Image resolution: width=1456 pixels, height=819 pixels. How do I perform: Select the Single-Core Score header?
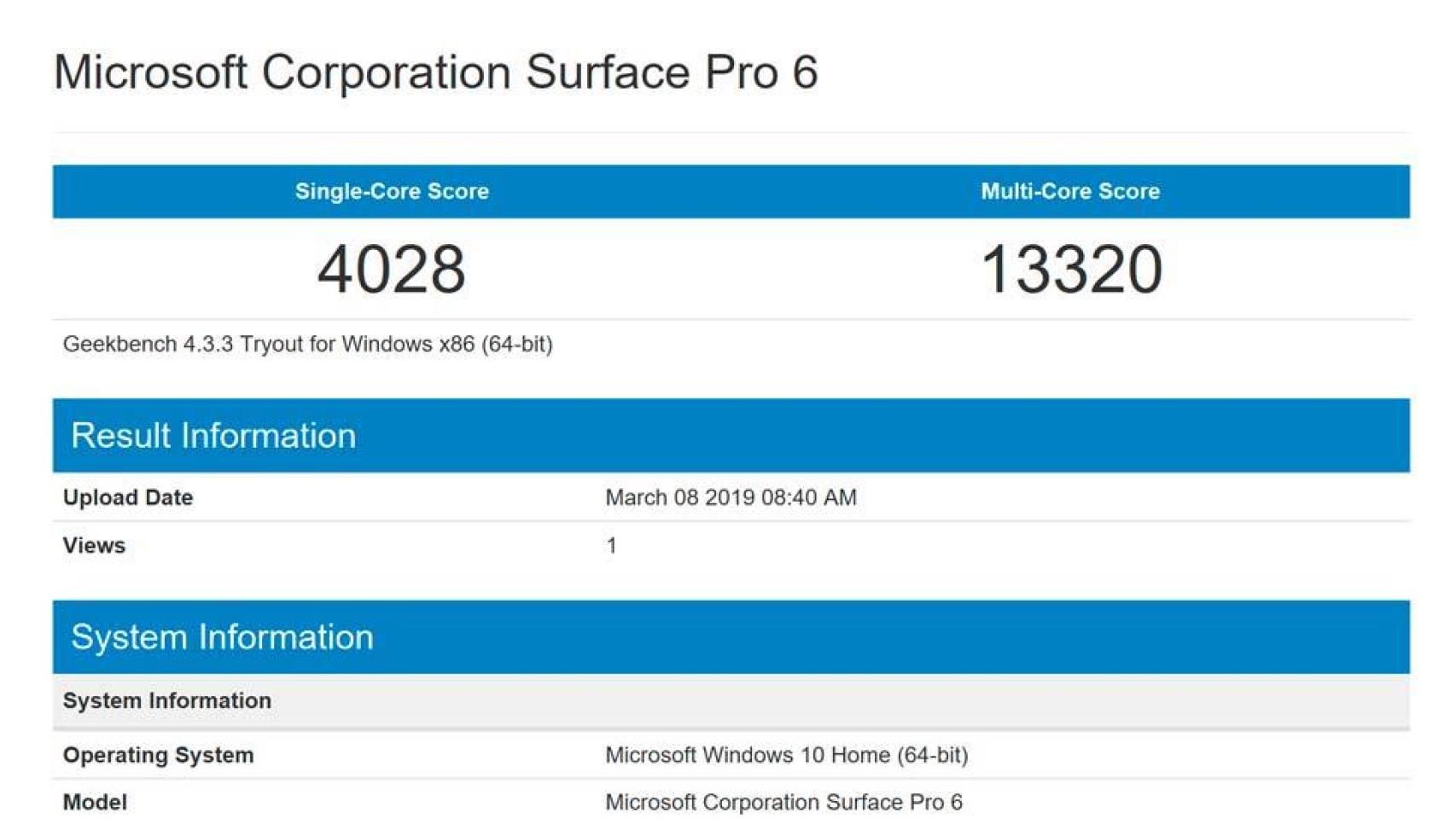tap(391, 191)
